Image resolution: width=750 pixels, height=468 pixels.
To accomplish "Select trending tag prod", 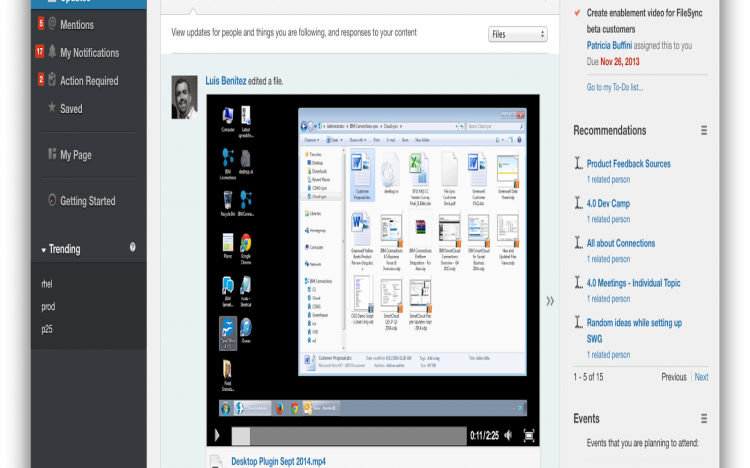I will pos(48,307).
